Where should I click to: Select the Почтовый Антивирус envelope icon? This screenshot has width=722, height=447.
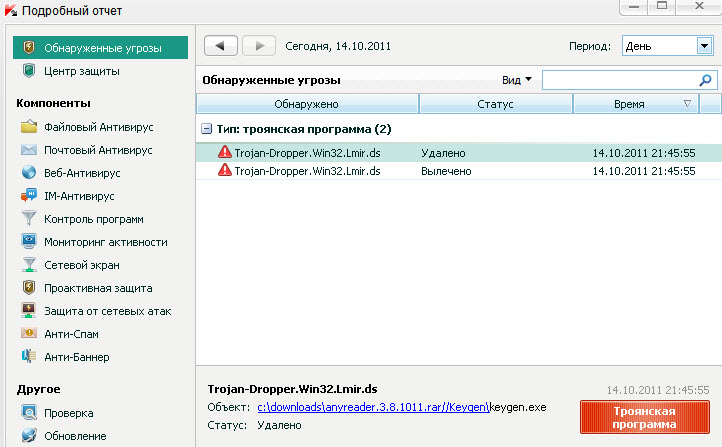[x=29, y=150]
